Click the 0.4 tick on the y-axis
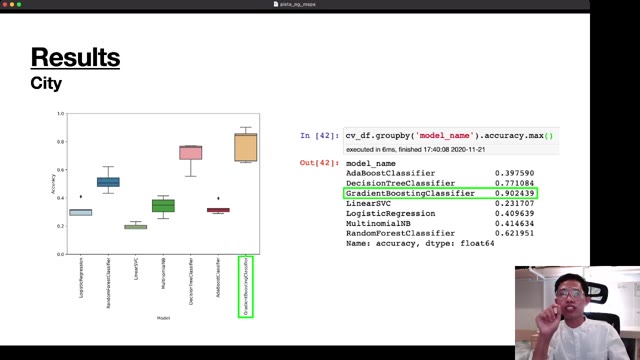Viewport: 640px width, 360px height. click(60, 198)
